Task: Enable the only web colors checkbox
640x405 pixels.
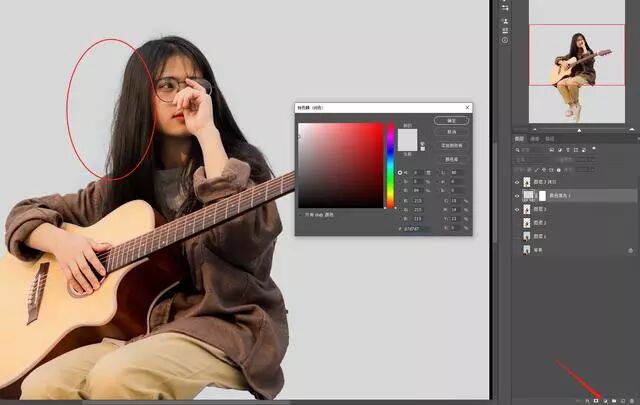Action: (x=301, y=214)
